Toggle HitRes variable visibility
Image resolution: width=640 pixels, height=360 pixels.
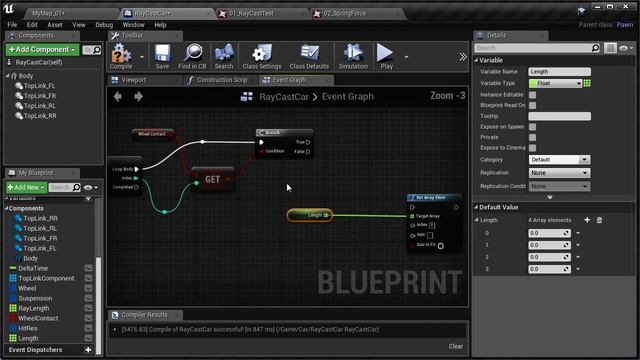(x=88, y=328)
